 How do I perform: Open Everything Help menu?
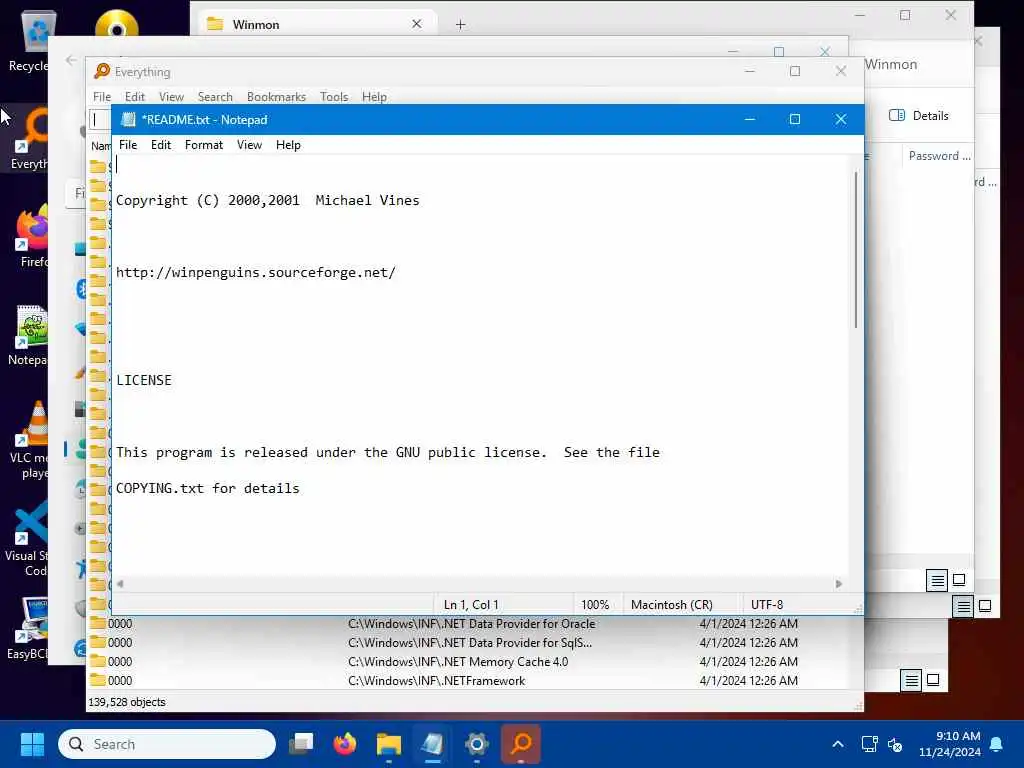coord(374,97)
